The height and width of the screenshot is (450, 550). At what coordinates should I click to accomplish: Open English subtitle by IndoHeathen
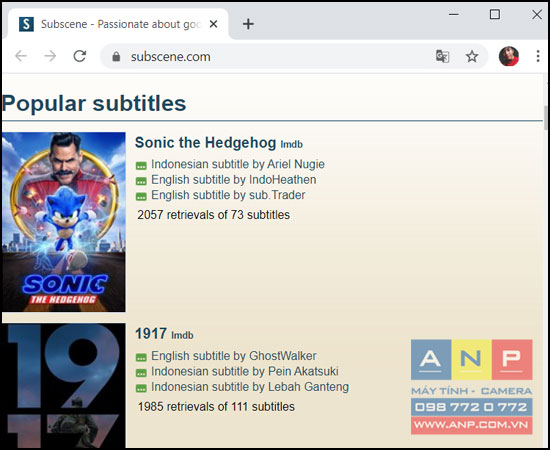click(234, 180)
